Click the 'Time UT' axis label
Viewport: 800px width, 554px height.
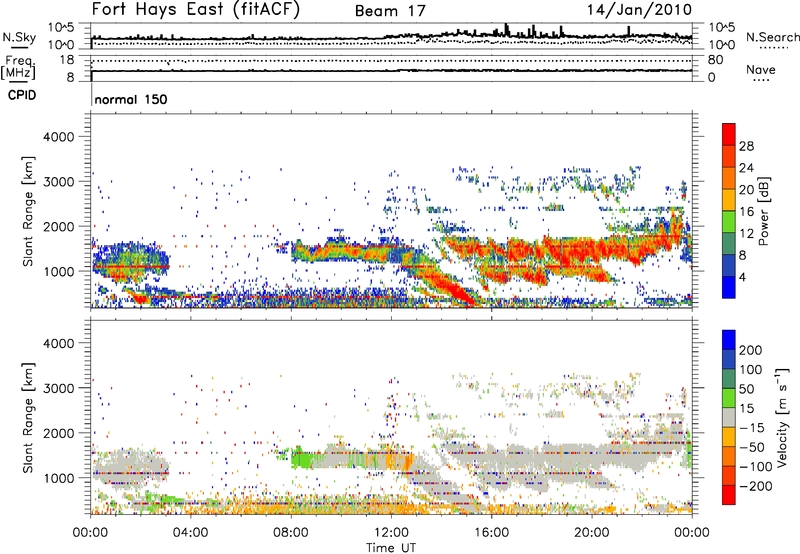[x=391, y=547]
